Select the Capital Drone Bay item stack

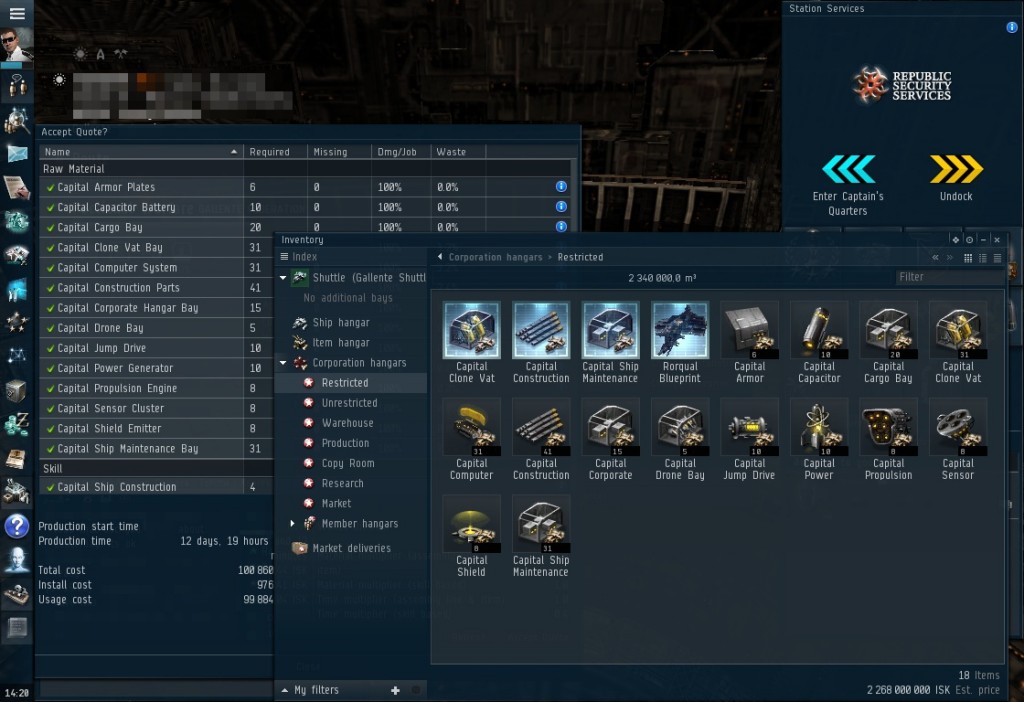tap(680, 439)
